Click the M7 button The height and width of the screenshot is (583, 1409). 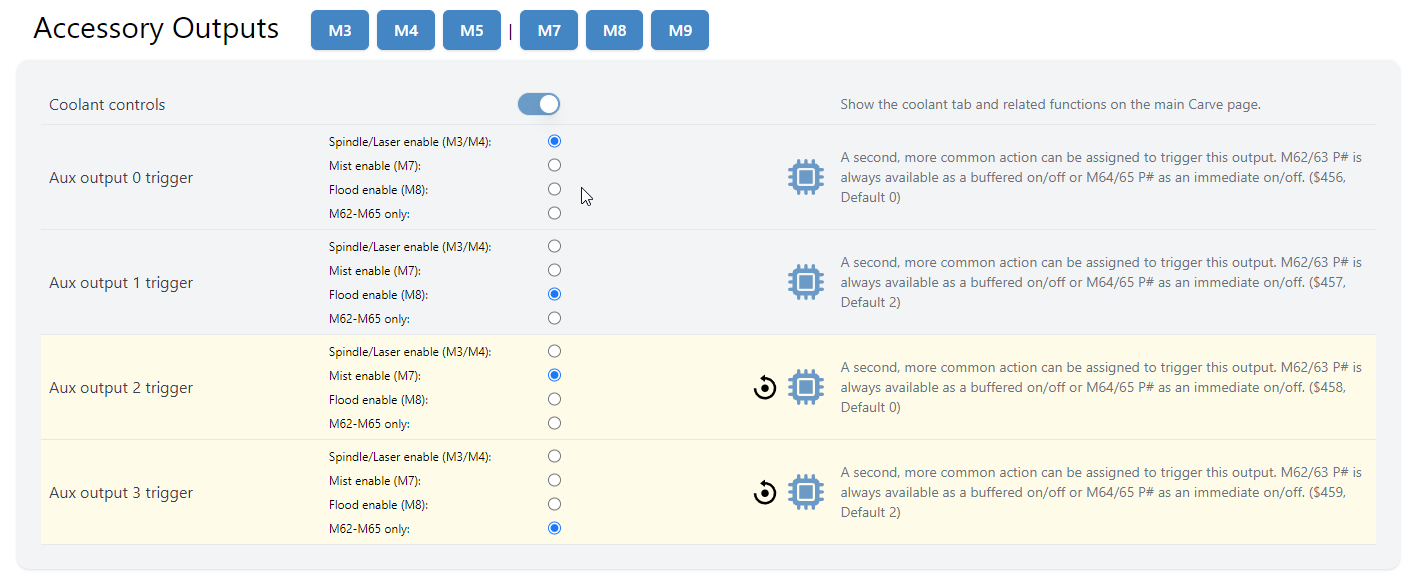[x=549, y=30]
